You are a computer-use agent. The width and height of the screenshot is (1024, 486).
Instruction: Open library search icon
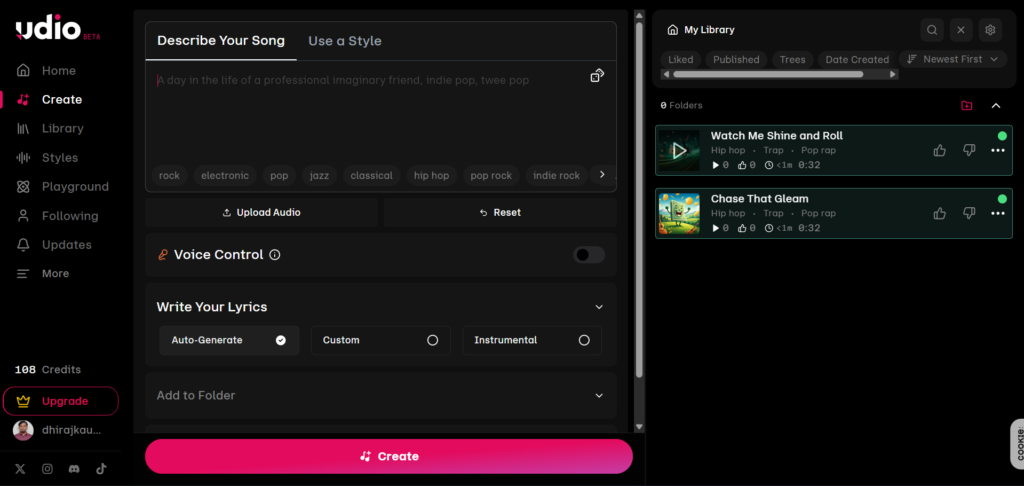click(x=932, y=30)
